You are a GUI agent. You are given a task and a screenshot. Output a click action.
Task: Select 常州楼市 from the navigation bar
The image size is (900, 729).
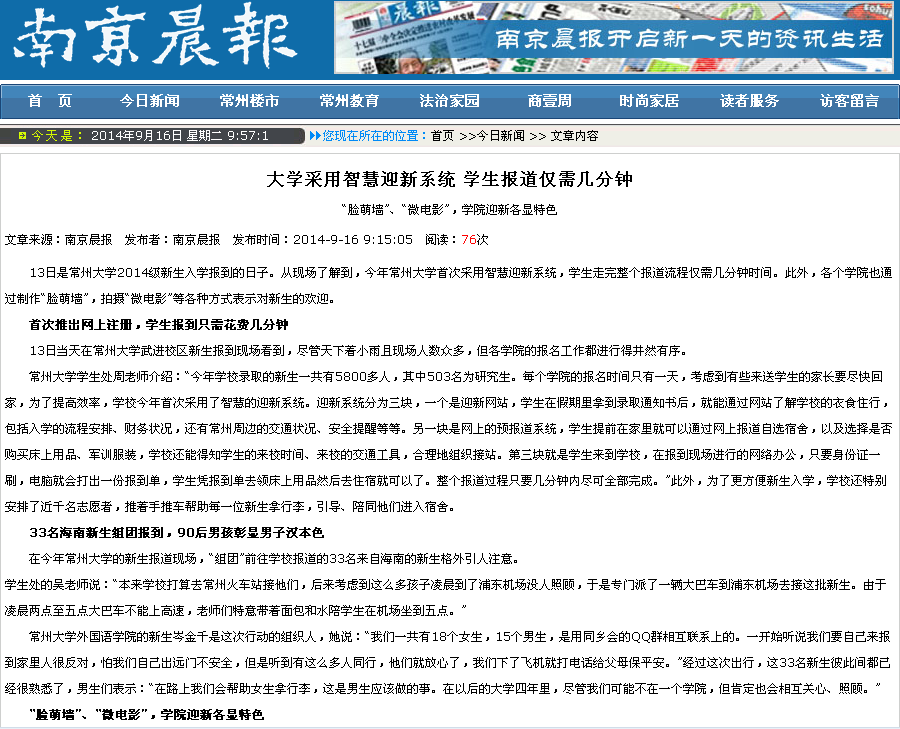250,101
